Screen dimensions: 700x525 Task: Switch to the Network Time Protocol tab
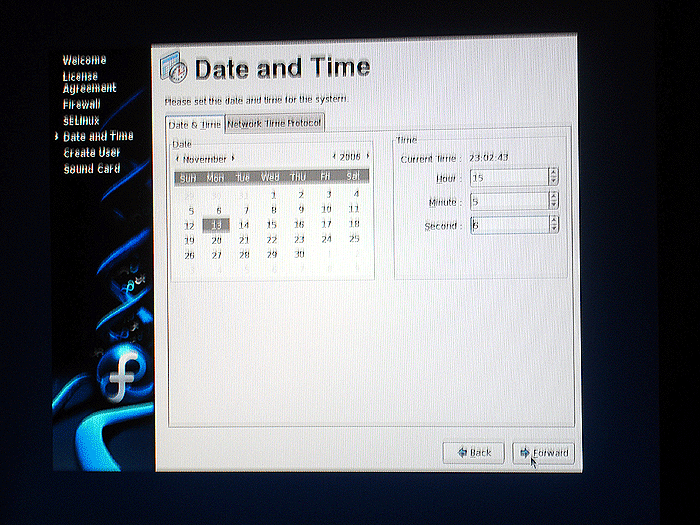click(274, 123)
